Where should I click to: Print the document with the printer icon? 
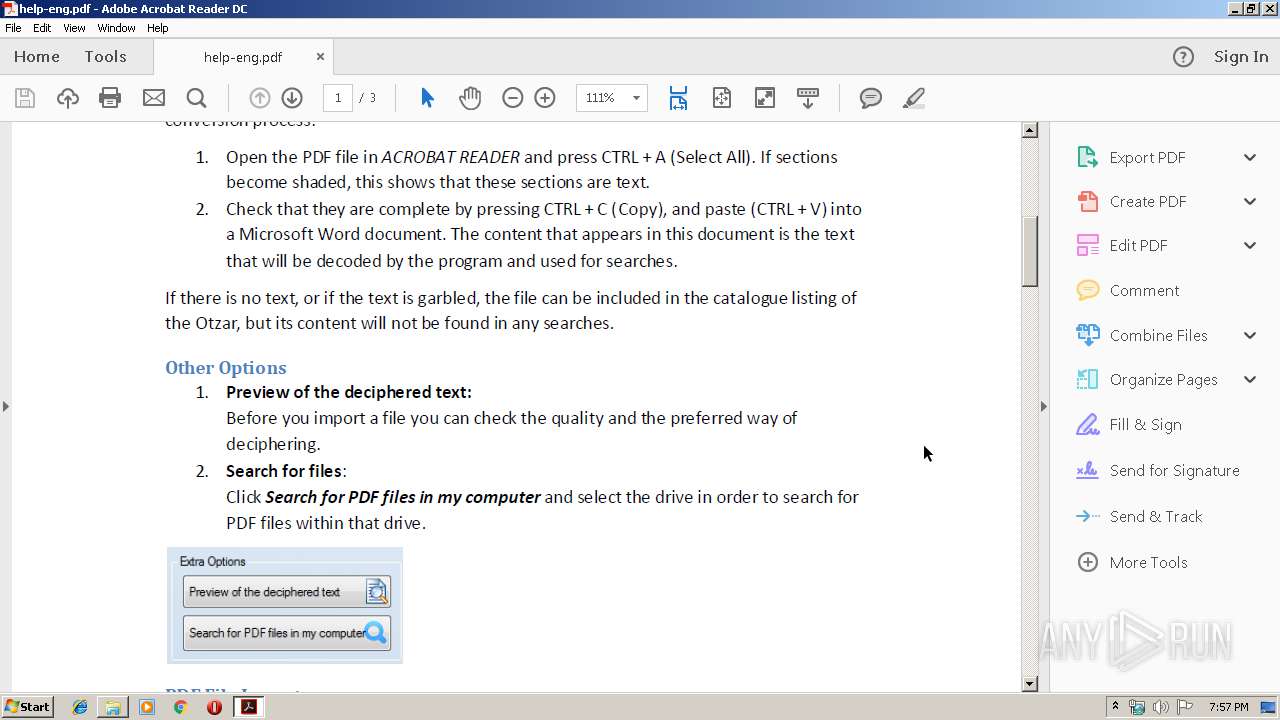click(110, 98)
